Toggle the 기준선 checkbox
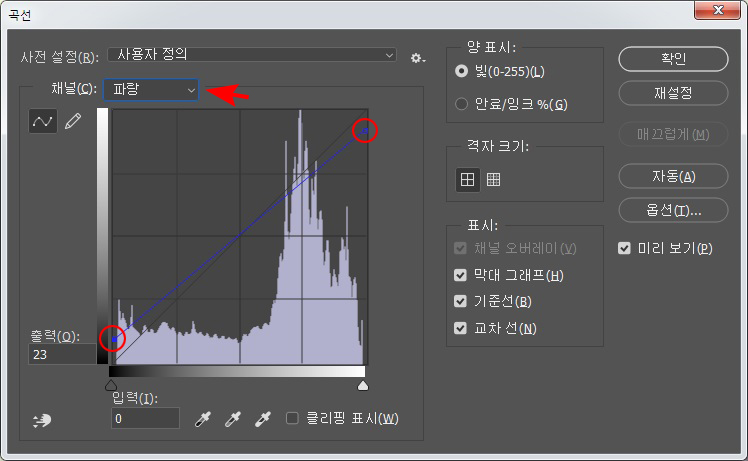 [x=460, y=301]
